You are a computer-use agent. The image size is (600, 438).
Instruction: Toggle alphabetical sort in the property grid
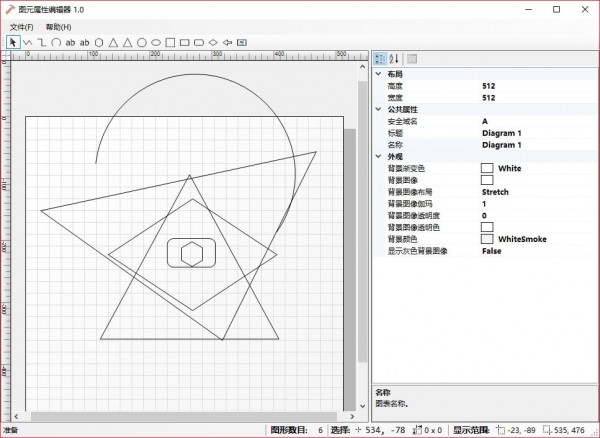[393, 59]
